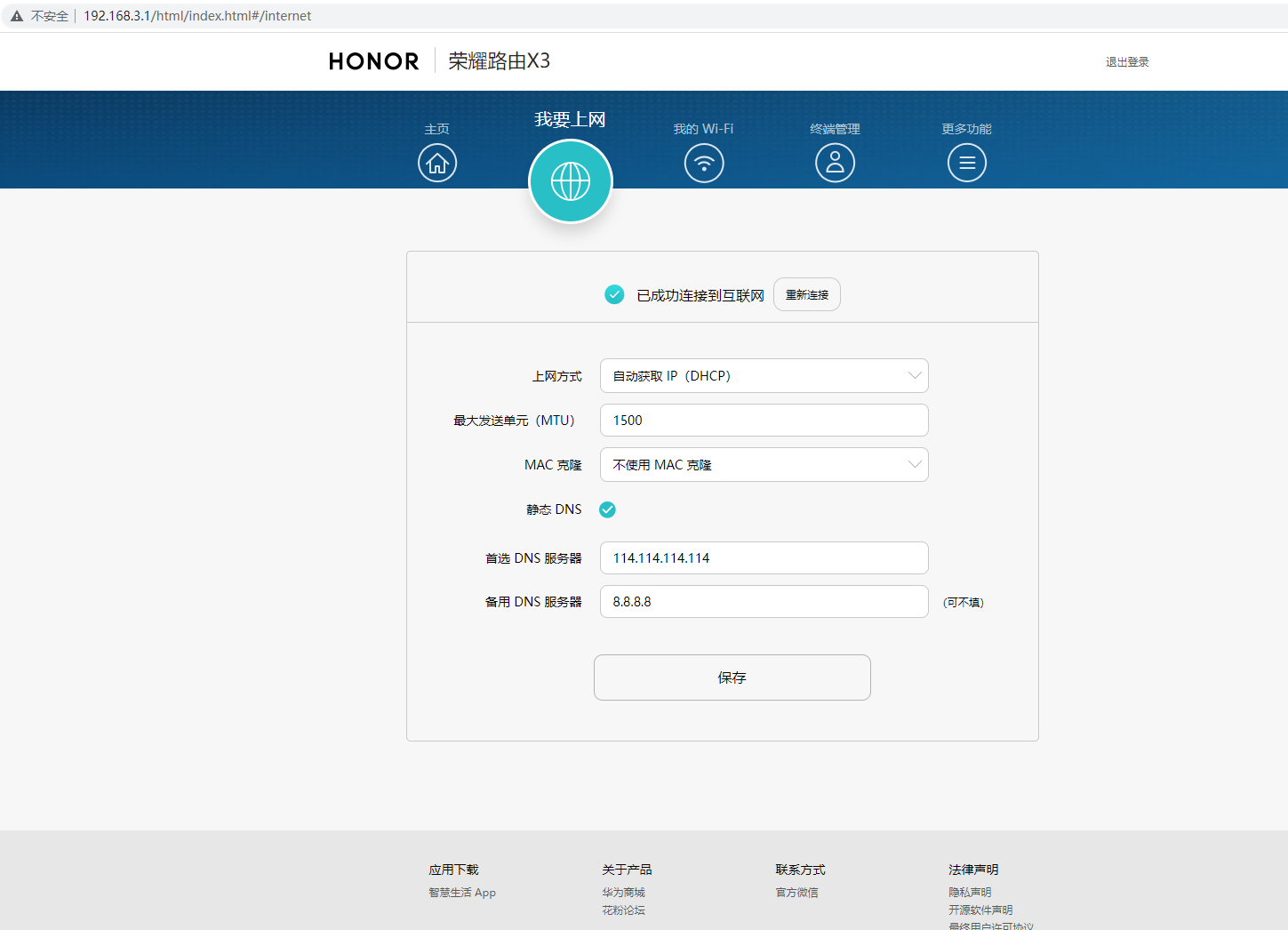Open the 智慧生活 App link

point(462,893)
